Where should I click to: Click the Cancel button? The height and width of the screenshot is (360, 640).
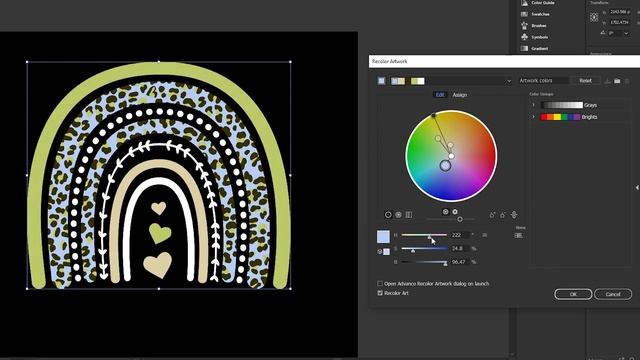(613, 294)
